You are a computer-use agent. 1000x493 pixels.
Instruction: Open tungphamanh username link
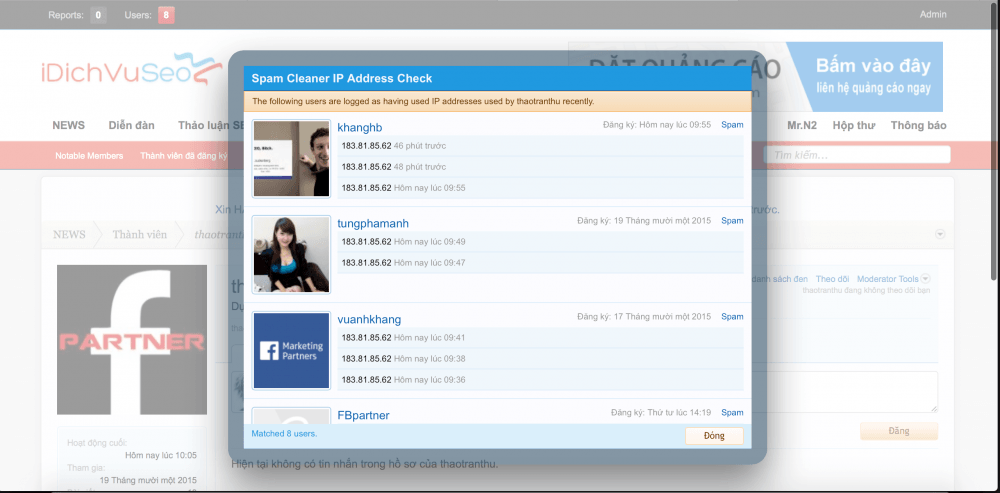373,223
